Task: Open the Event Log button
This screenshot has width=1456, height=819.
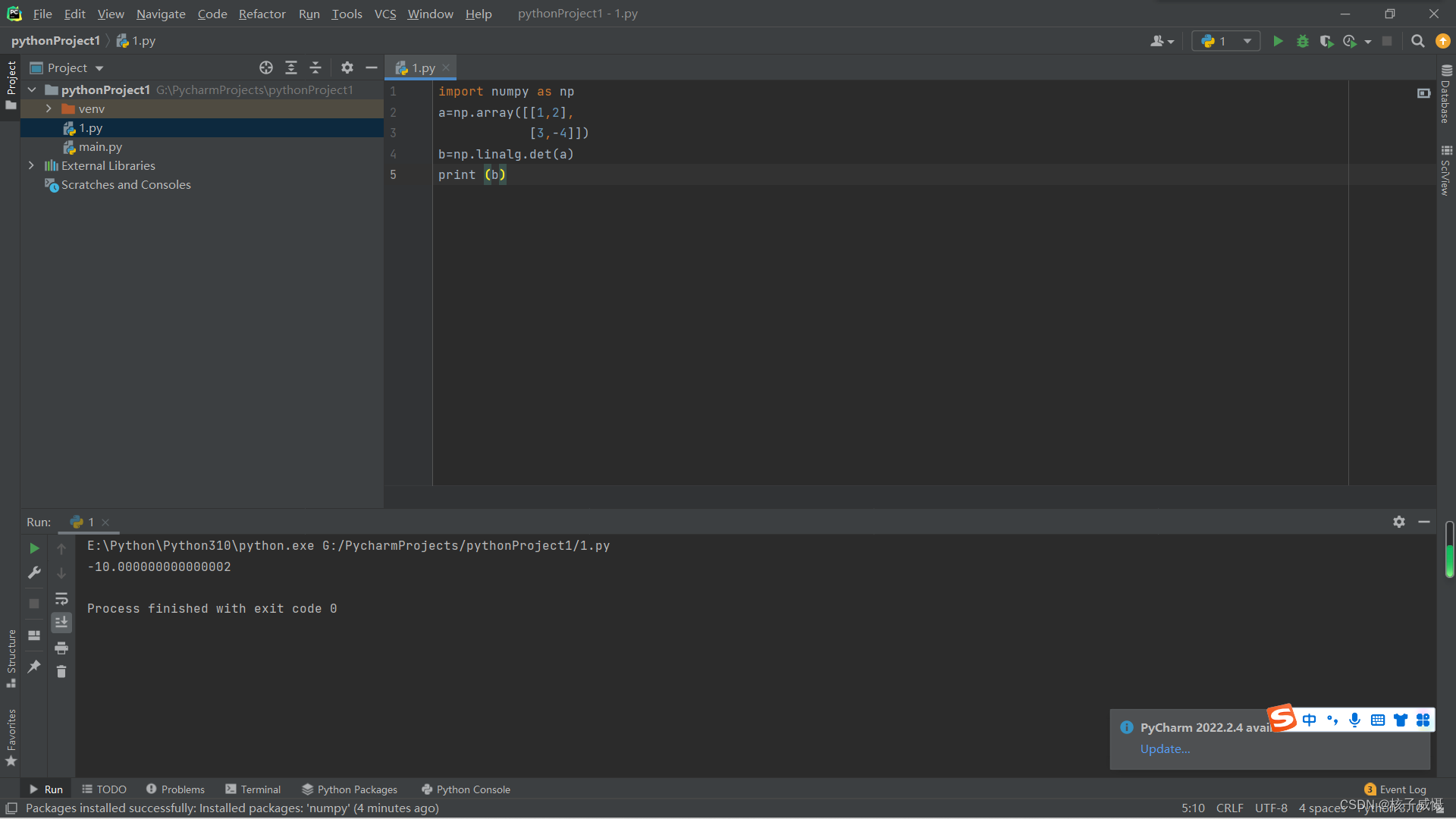Action: (x=1395, y=789)
